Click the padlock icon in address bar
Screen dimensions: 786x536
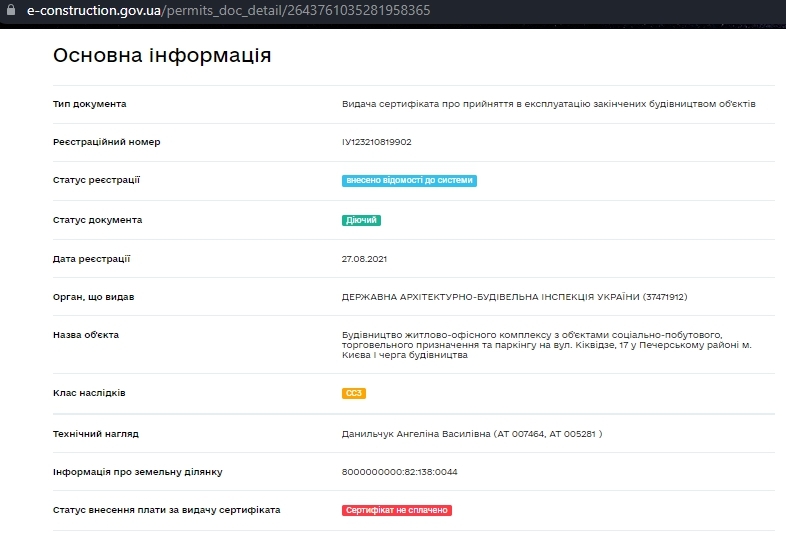pyautogui.click(x=11, y=10)
